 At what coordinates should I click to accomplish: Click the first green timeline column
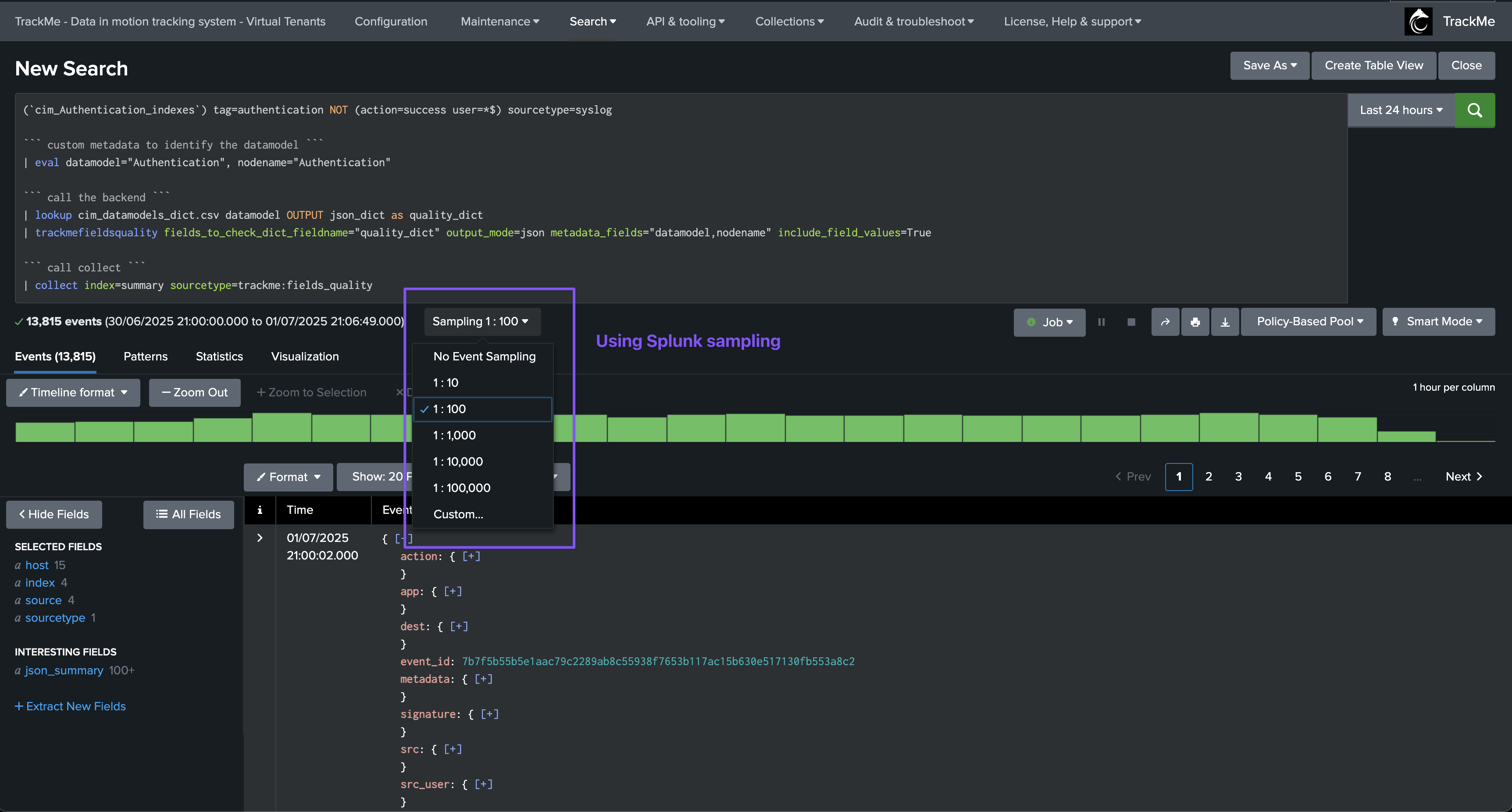tap(45, 432)
